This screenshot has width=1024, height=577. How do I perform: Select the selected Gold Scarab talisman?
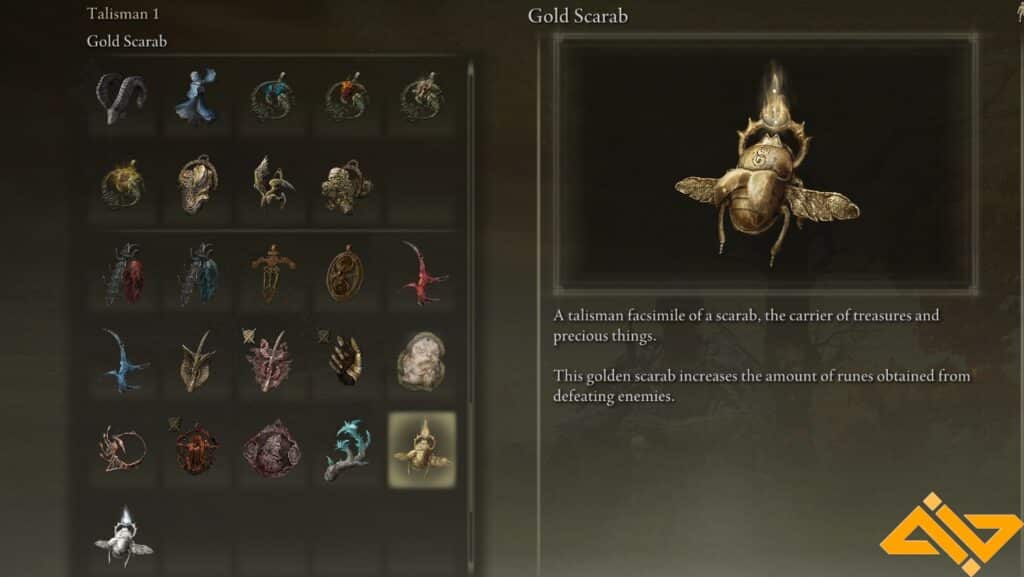click(x=422, y=449)
